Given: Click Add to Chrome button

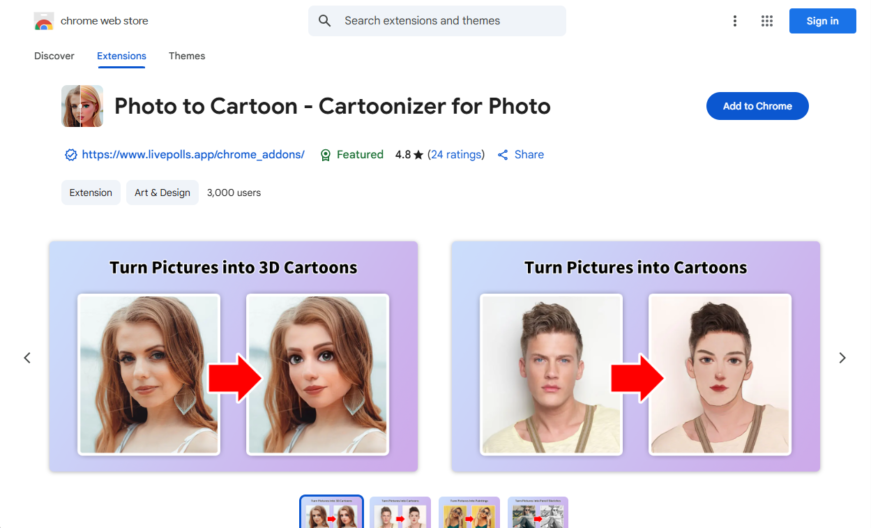Looking at the screenshot, I should tap(757, 106).
